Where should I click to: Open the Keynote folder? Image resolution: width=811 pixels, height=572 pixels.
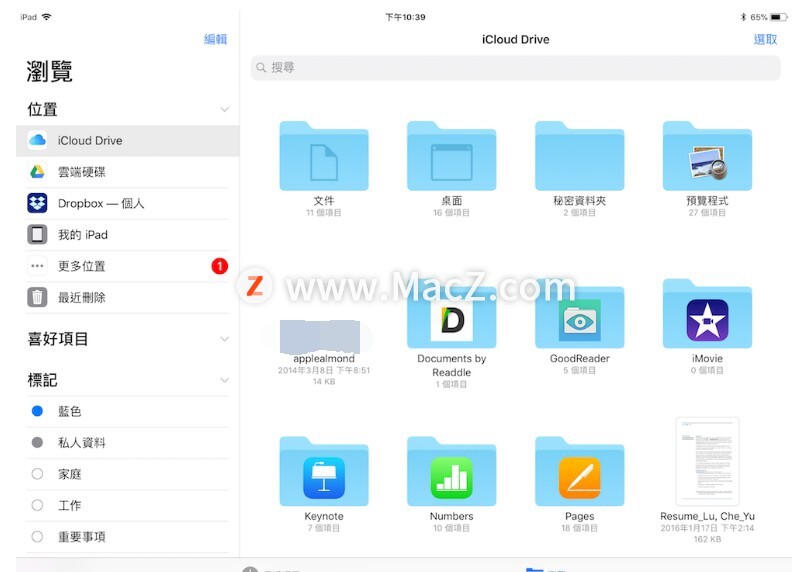(324, 472)
